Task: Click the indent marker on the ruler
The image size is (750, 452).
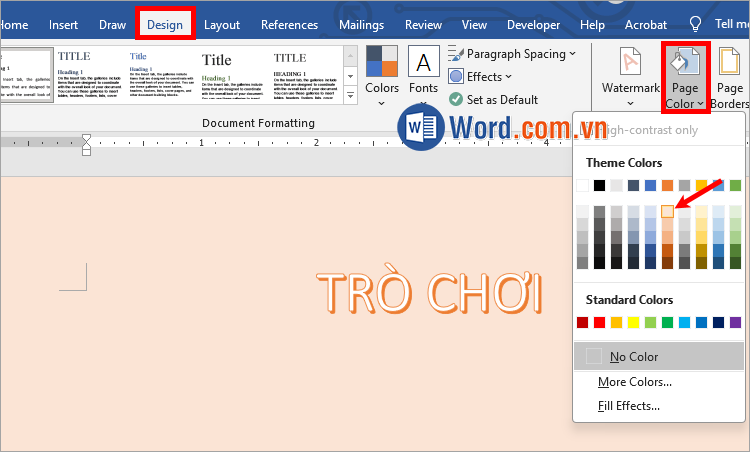Action: [86, 145]
